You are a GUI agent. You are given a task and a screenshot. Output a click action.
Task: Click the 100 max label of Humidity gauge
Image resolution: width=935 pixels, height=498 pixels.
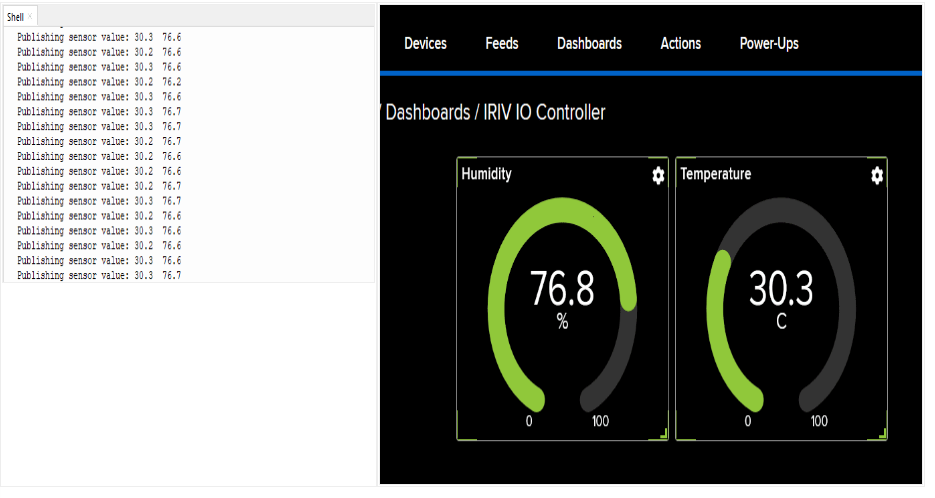[x=600, y=421]
